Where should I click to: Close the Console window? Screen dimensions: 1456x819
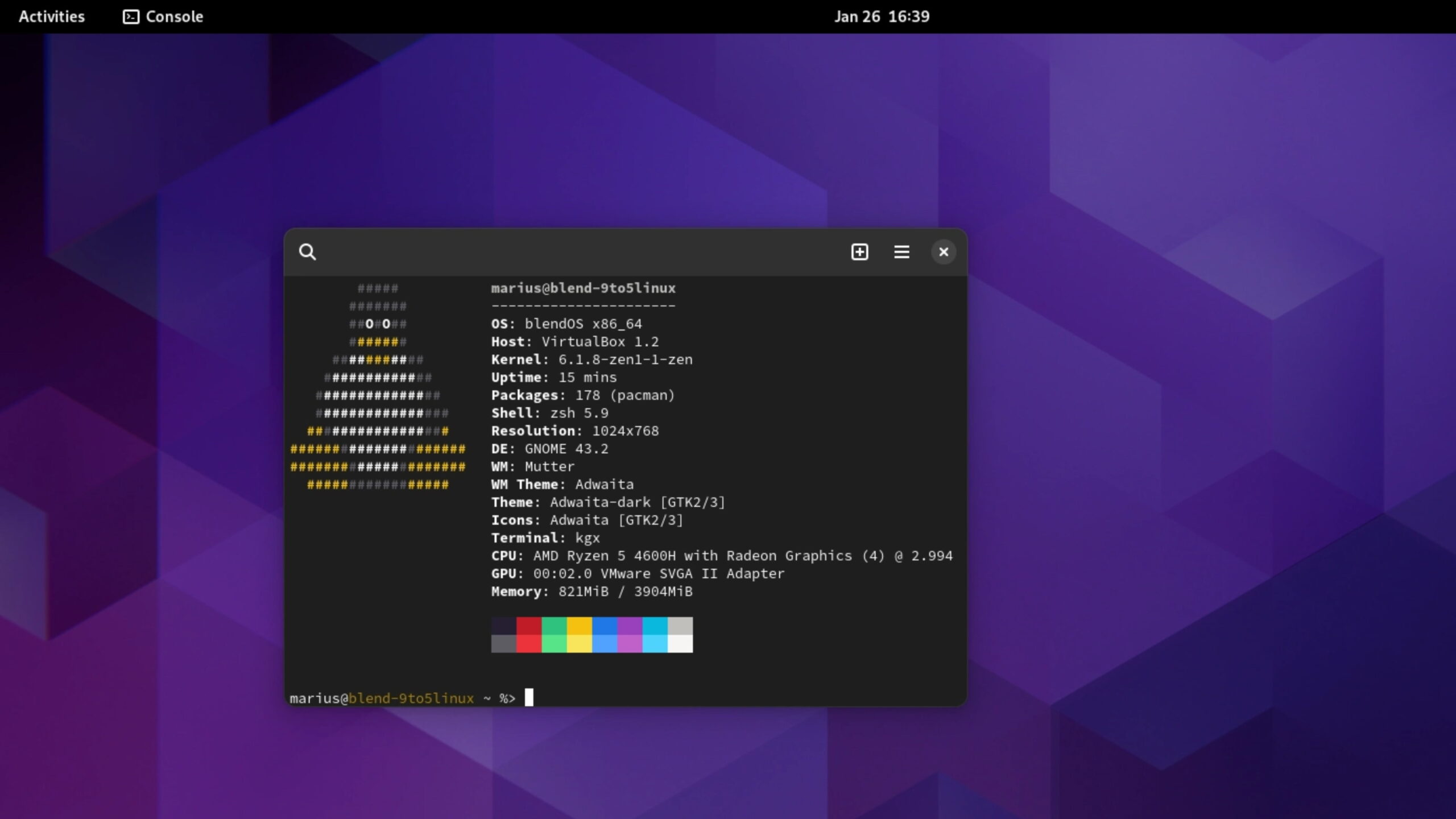[944, 252]
